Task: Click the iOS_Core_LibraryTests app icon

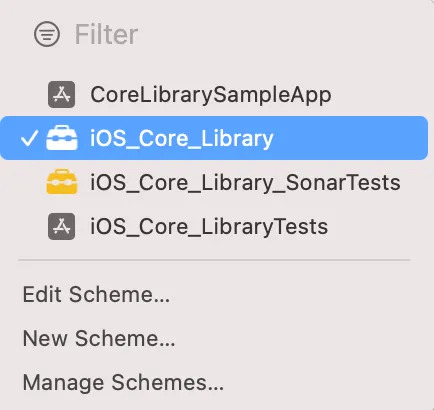Action: 62,227
